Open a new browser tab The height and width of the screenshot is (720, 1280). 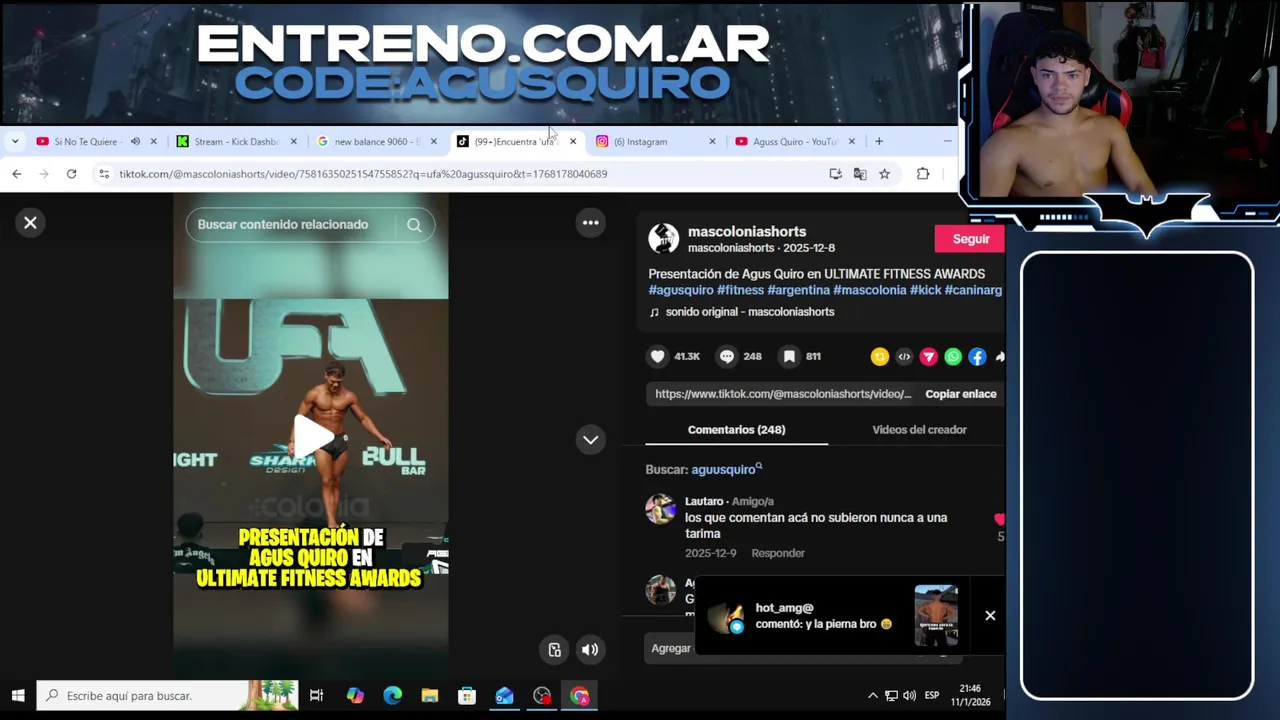tap(879, 142)
